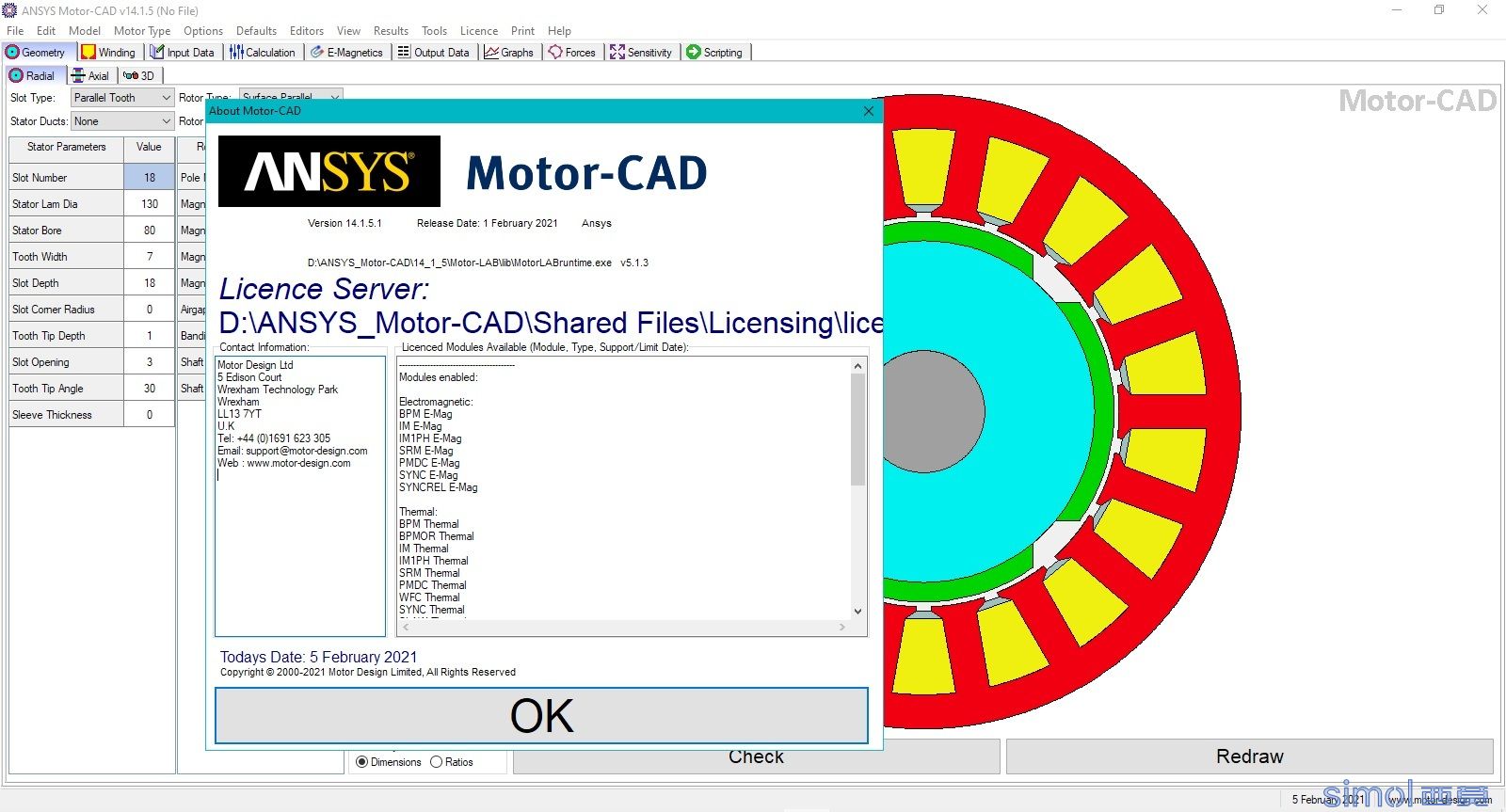Open the Graphs tab
1506x812 pixels.
(x=509, y=53)
